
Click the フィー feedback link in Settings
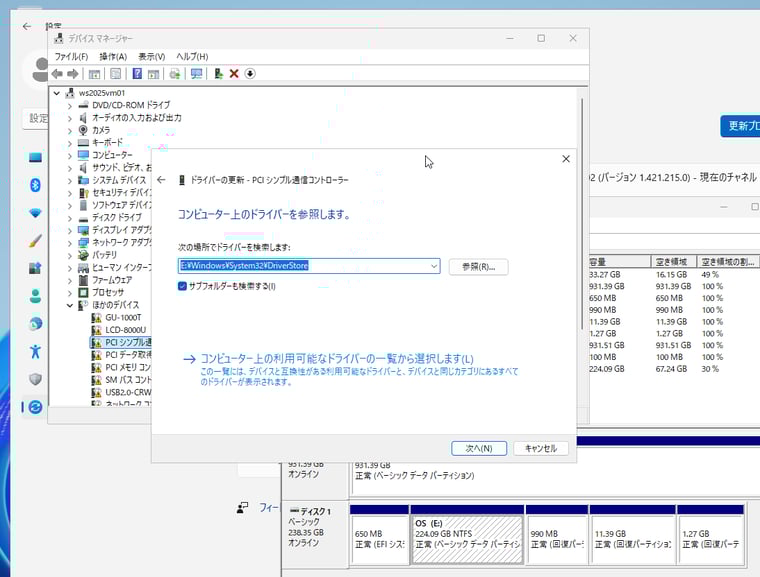pyautogui.click(x=269, y=508)
